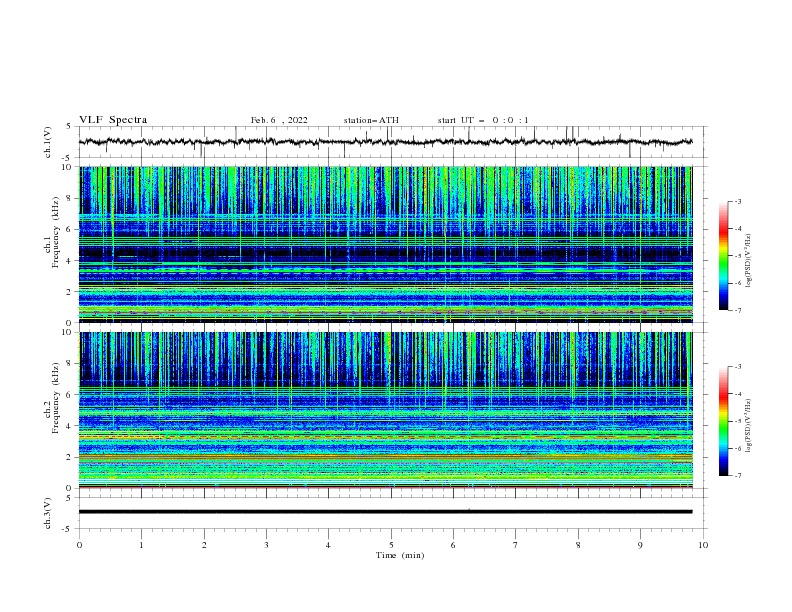
Task: Click time axis tick label "8"
Action: pyautogui.click(x=578, y=545)
